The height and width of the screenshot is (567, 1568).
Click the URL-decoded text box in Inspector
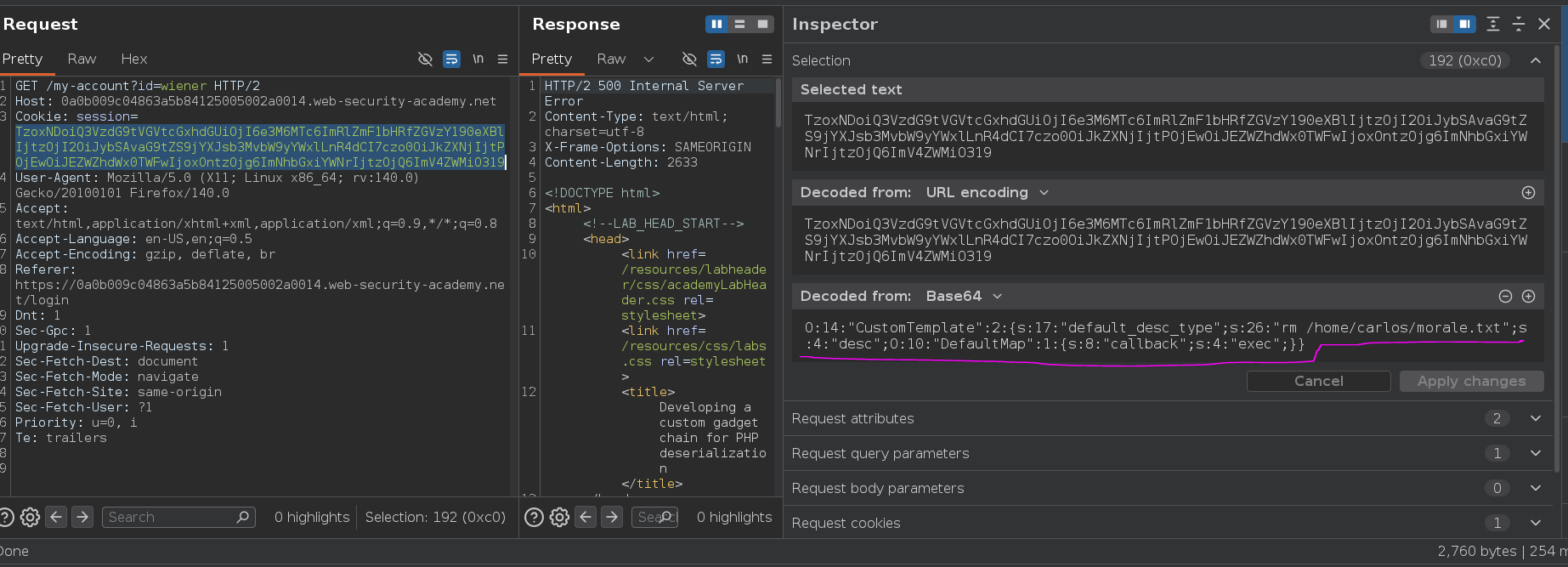pos(1168,240)
